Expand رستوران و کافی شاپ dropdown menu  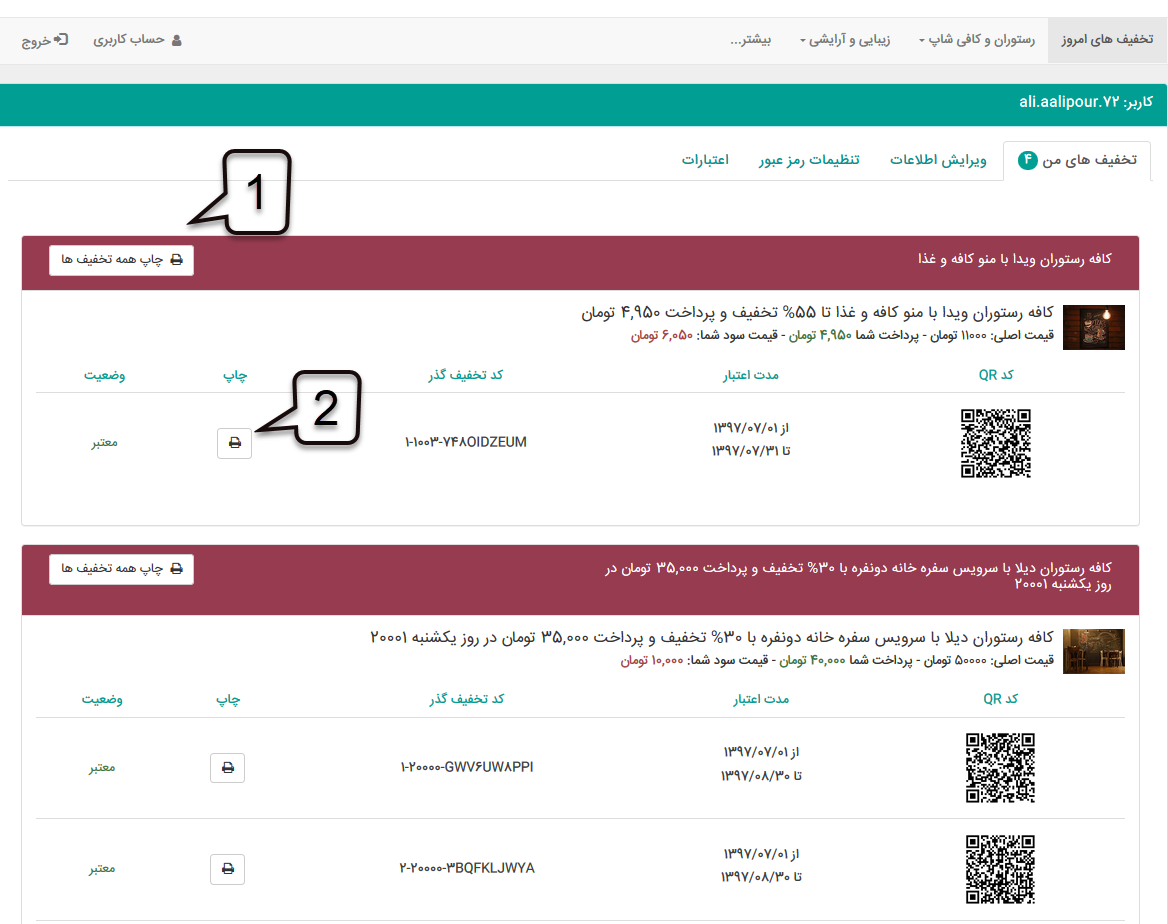(x=977, y=41)
